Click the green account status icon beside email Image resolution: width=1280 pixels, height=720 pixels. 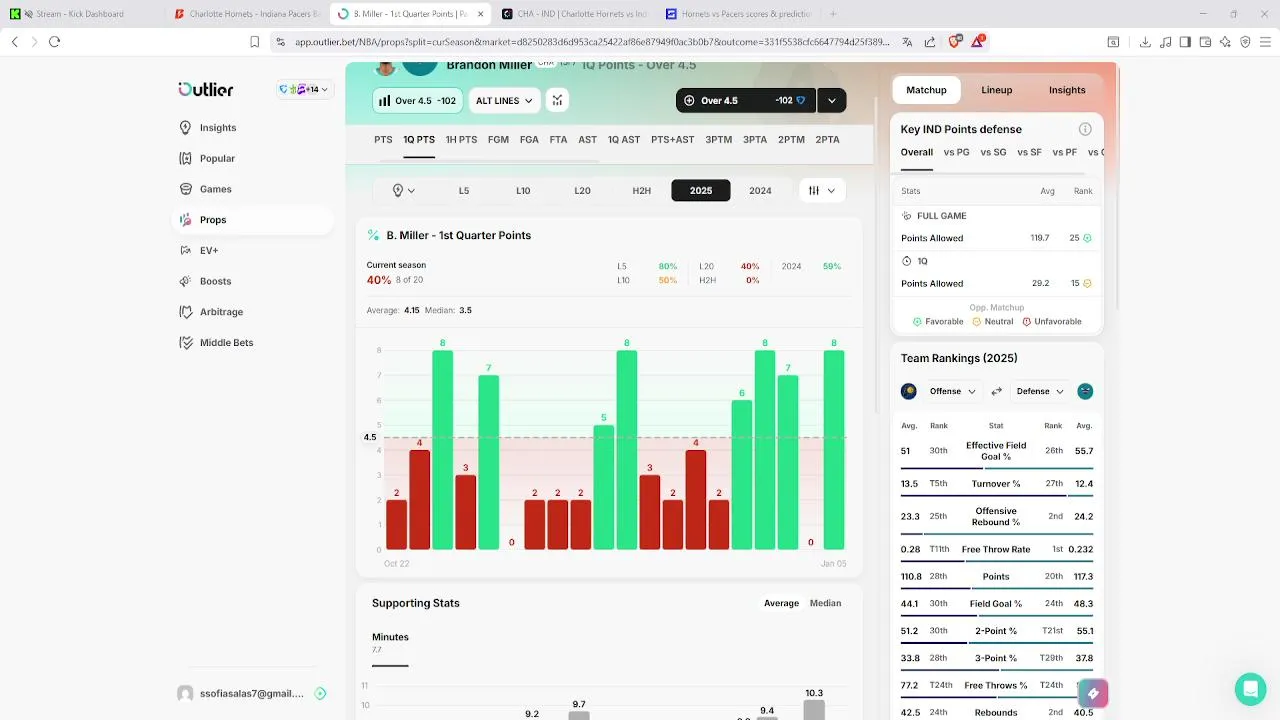click(320, 693)
